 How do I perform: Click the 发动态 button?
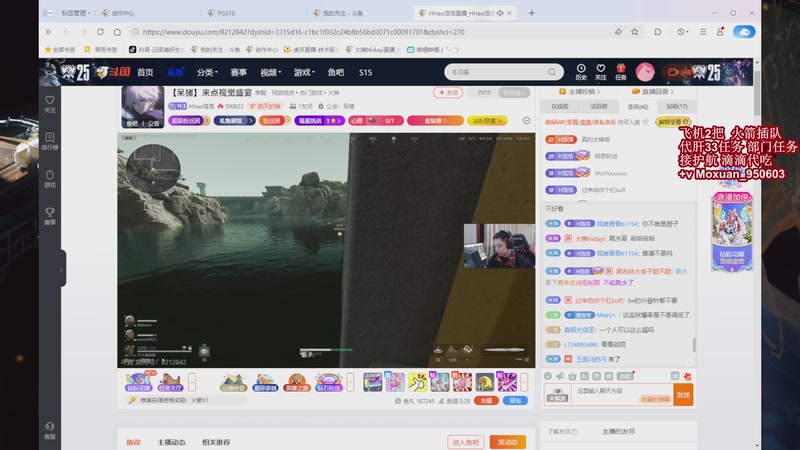coord(508,442)
